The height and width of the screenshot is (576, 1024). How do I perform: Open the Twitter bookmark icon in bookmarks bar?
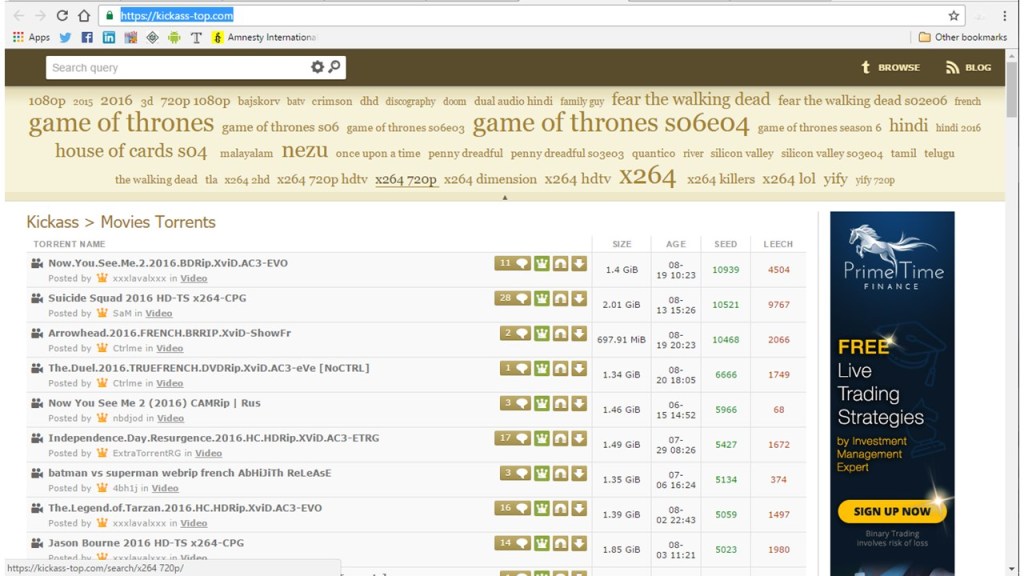click(x=65, y=37)
